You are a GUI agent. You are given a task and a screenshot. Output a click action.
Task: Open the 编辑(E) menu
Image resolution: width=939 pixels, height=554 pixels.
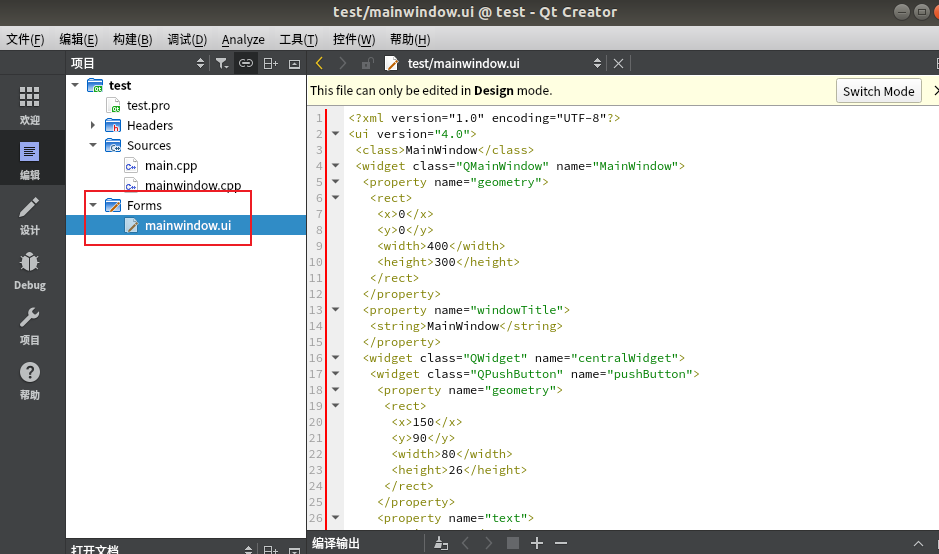tap(78, 40)
